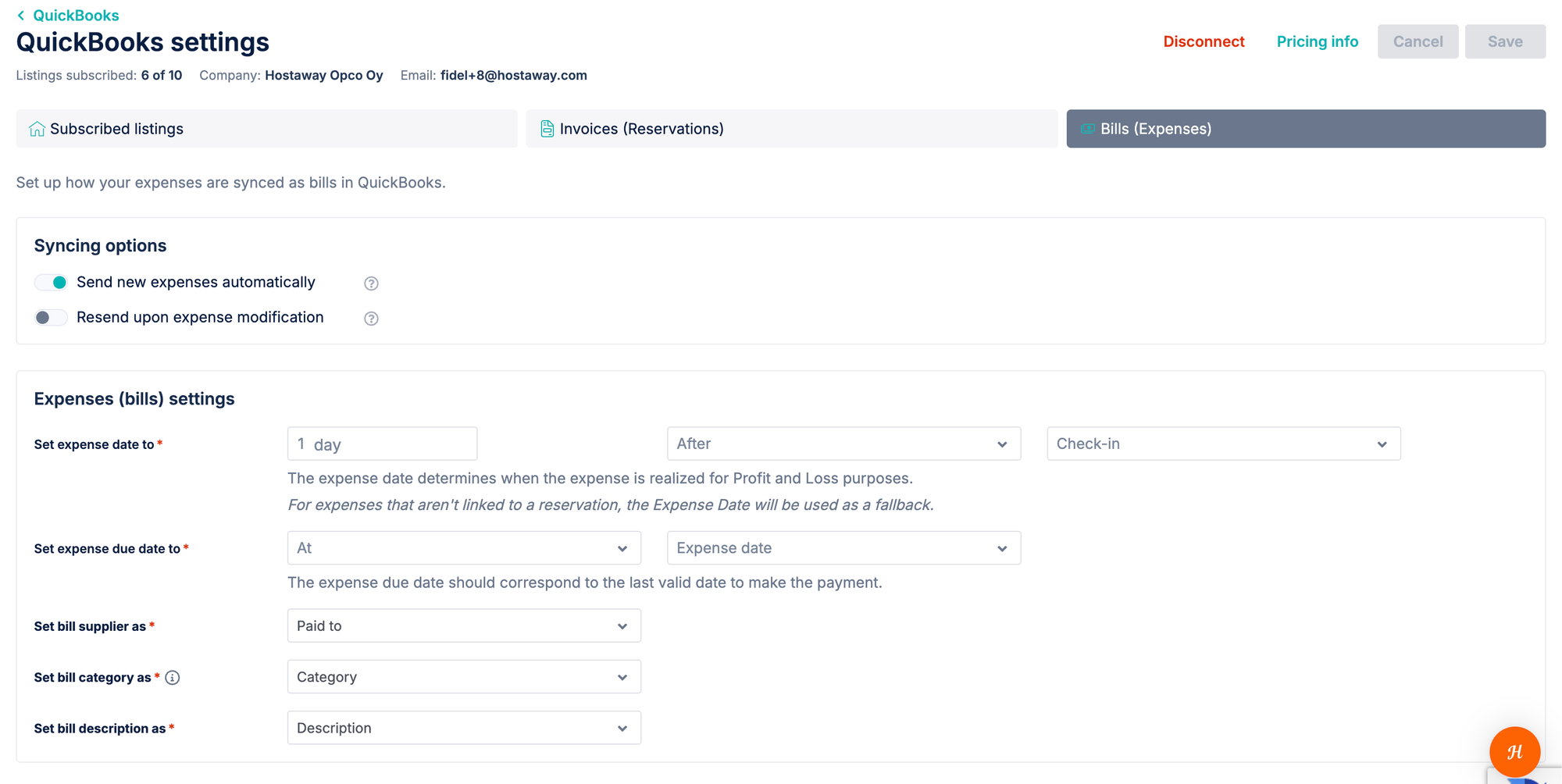Click the Expenses (bills) settings heading
Screen dimensions: 1562x784
(x=134, y=399)
